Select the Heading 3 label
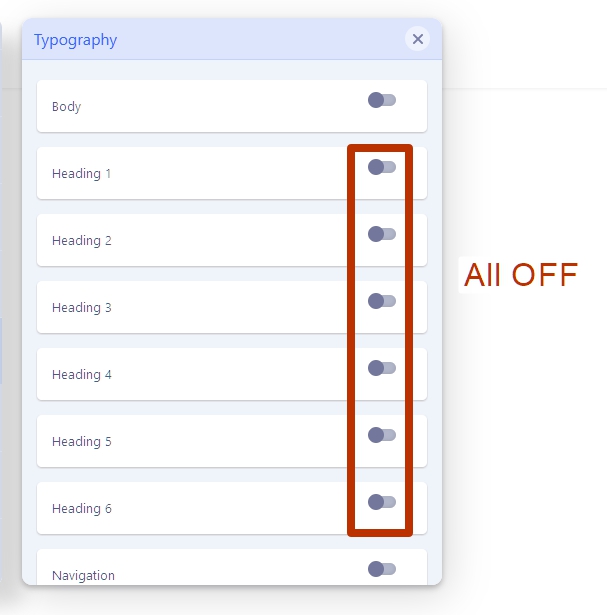This screenshot has height=615, width=607. (x=82, y=308)
